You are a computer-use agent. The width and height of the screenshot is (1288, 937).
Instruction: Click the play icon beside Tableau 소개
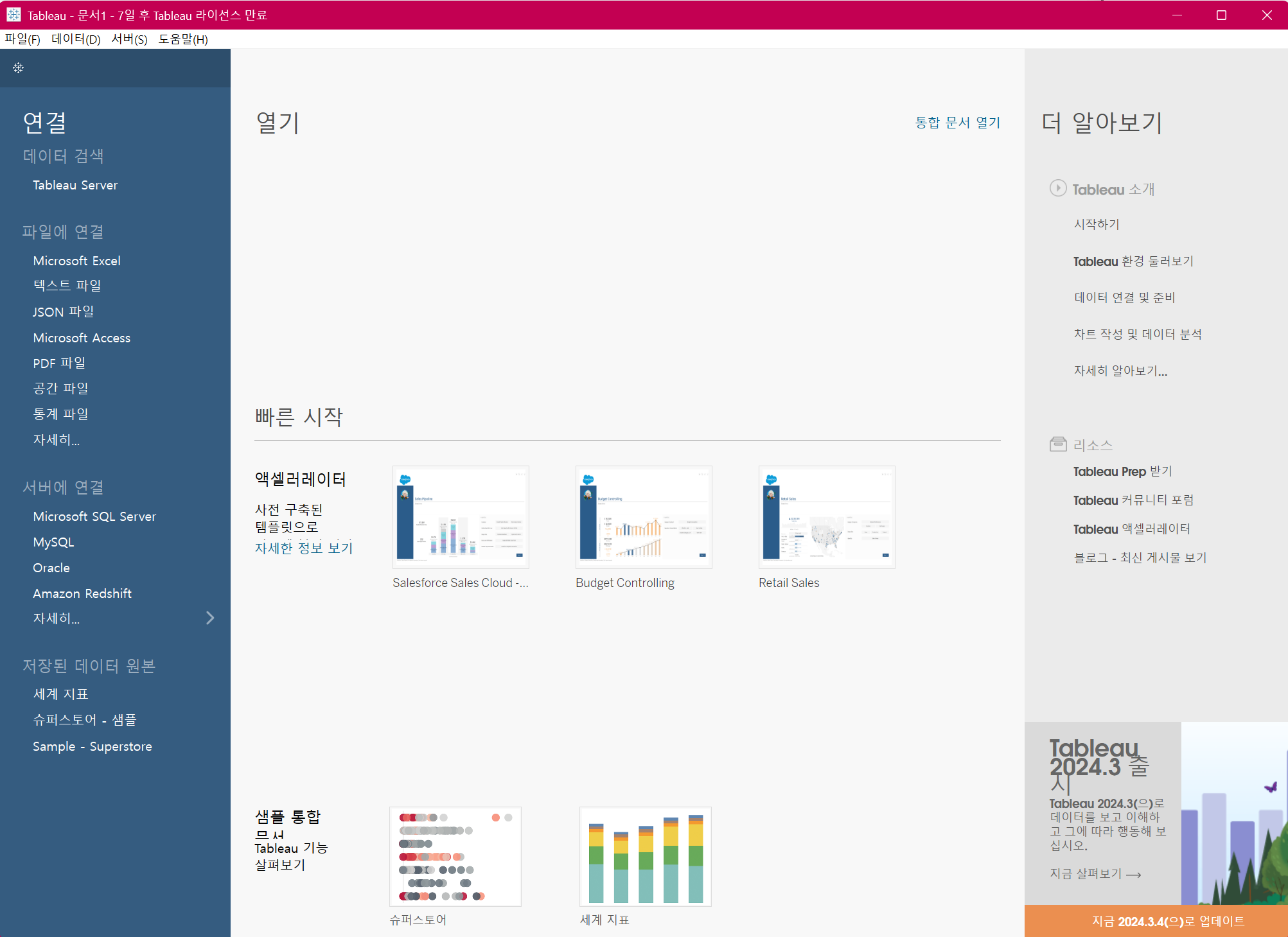point(1057,188)
